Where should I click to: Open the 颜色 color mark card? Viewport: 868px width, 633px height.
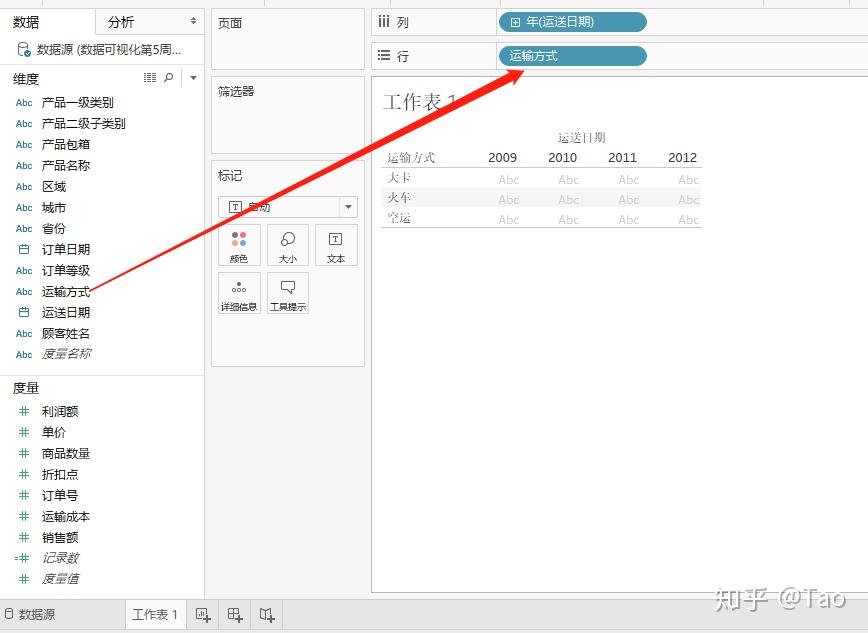click(x=239, y=245)
